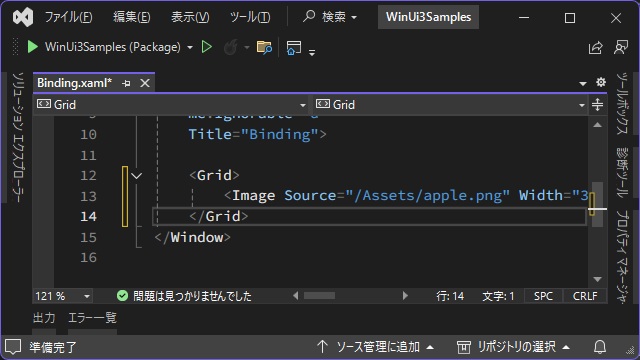Open toolbar overflow options arrow
This screenshot has height=360, width=640.
(x=312, y=52)
